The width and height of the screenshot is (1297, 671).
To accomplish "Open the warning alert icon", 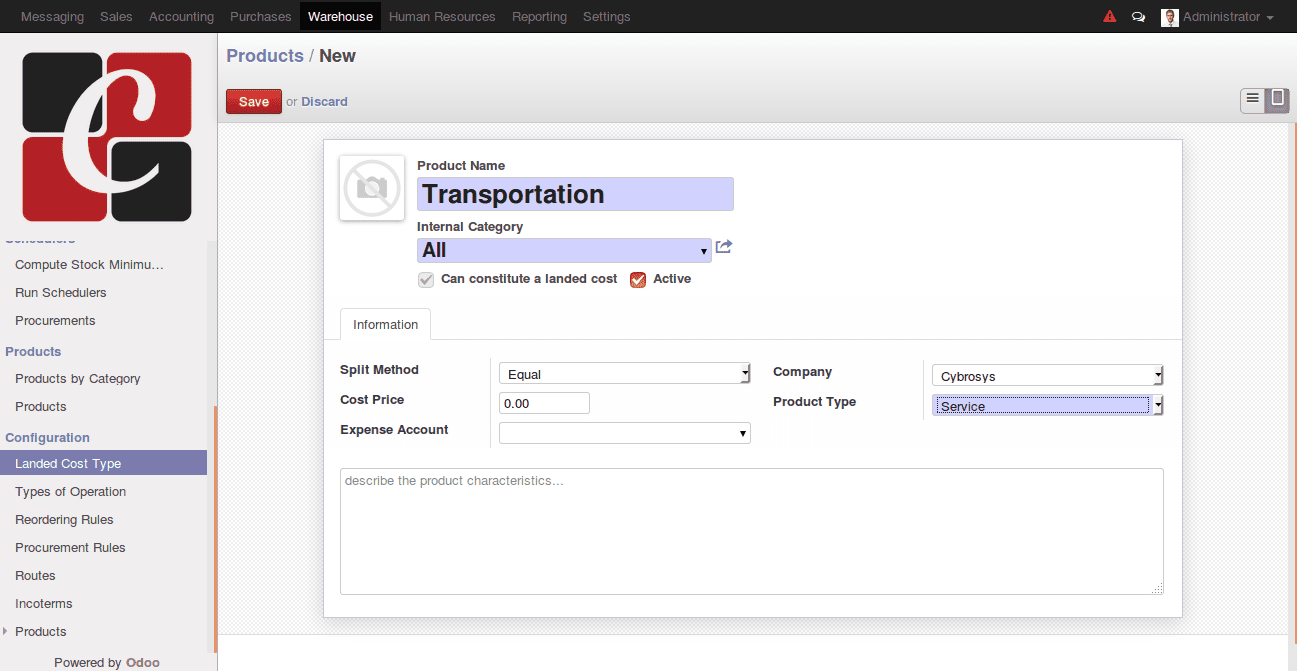I will [x=1109, y=17].
